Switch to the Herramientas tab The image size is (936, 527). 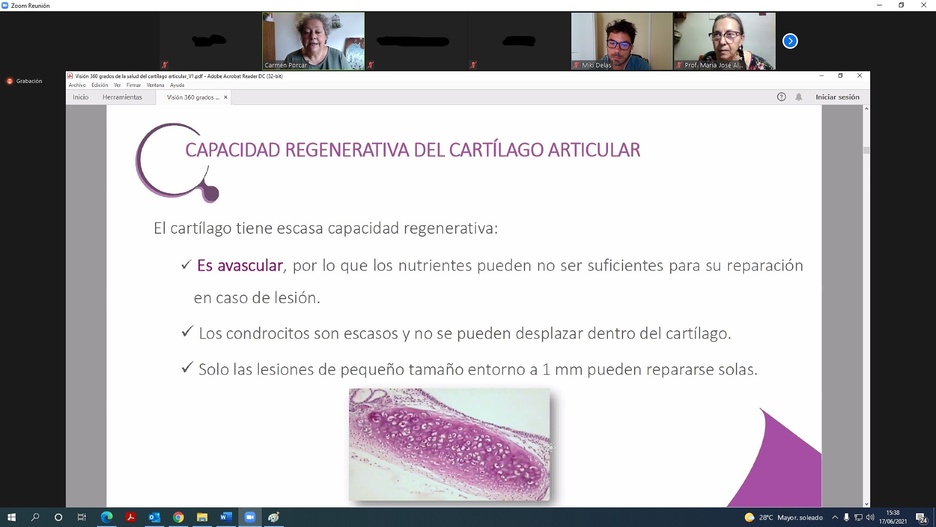[122, 97]
